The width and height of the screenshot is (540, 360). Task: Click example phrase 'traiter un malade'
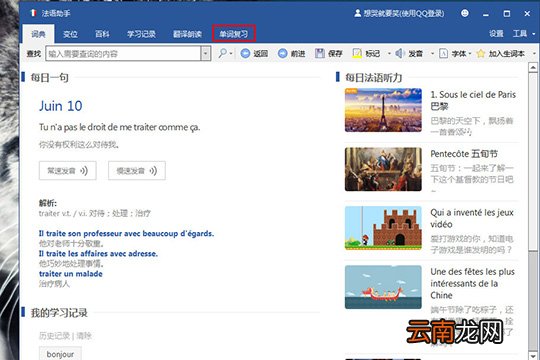coord(71,274)
